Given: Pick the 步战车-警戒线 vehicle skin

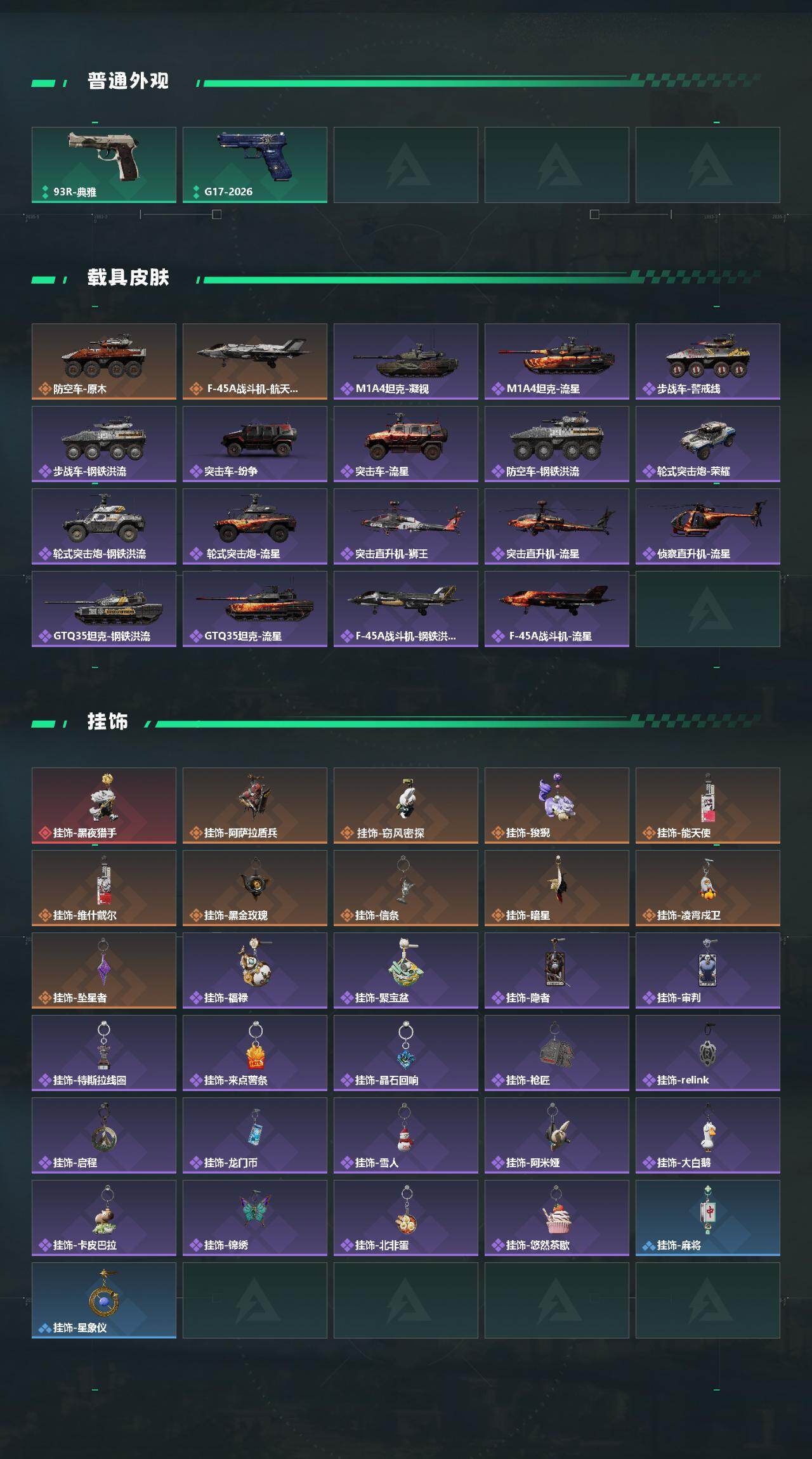Looking at the screenshot, I should click(708, 362).
